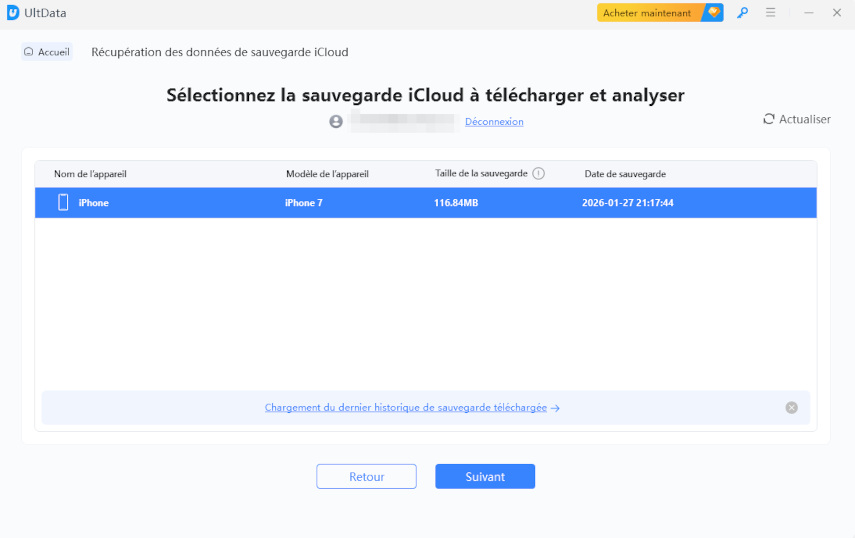Image resolution: width=855 pixels, height=538 pixels.
Task: Click the Suivant button
Action: pos(485,476)
